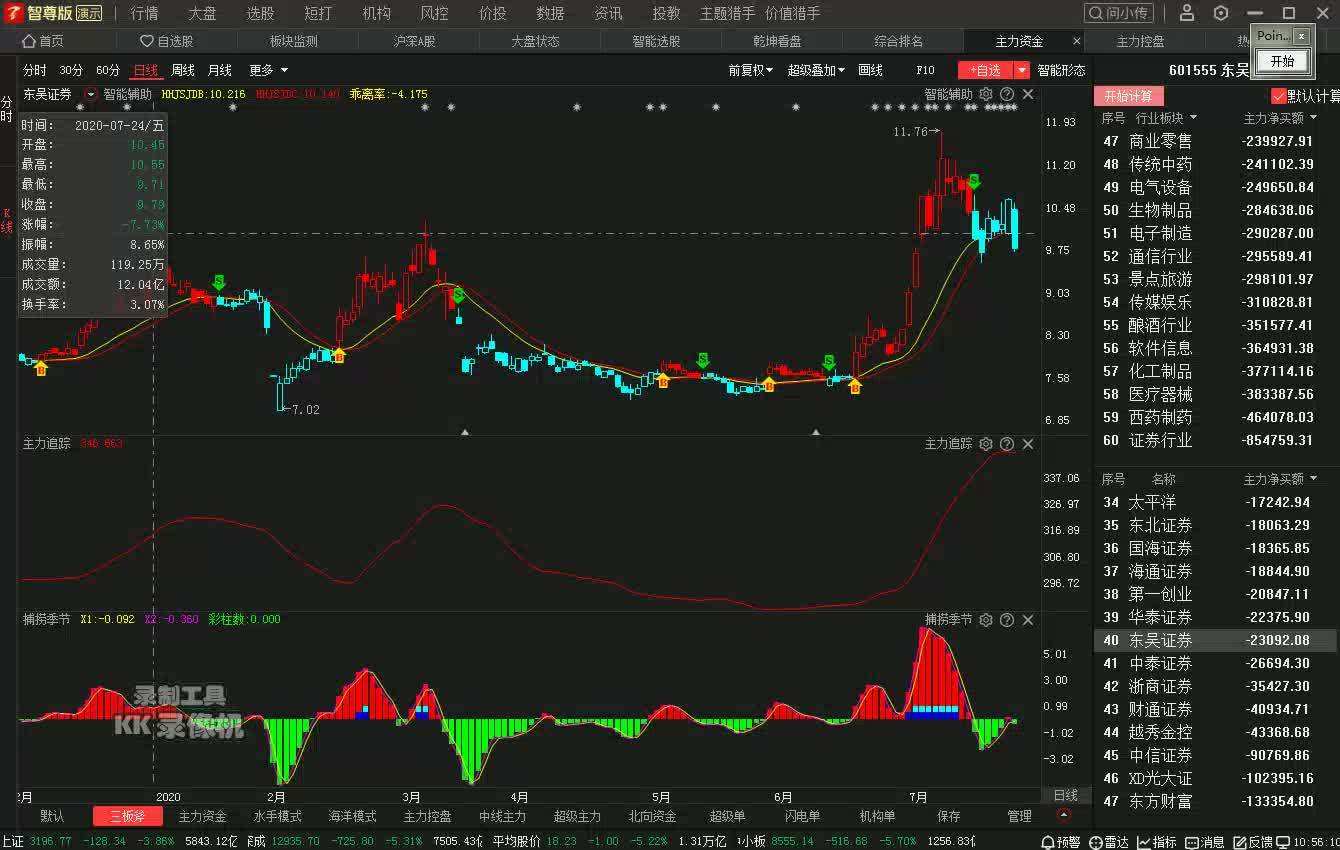Screen dimensions: 1340x850
Task: Switch chart period to 月线
Action: point(220,70)
